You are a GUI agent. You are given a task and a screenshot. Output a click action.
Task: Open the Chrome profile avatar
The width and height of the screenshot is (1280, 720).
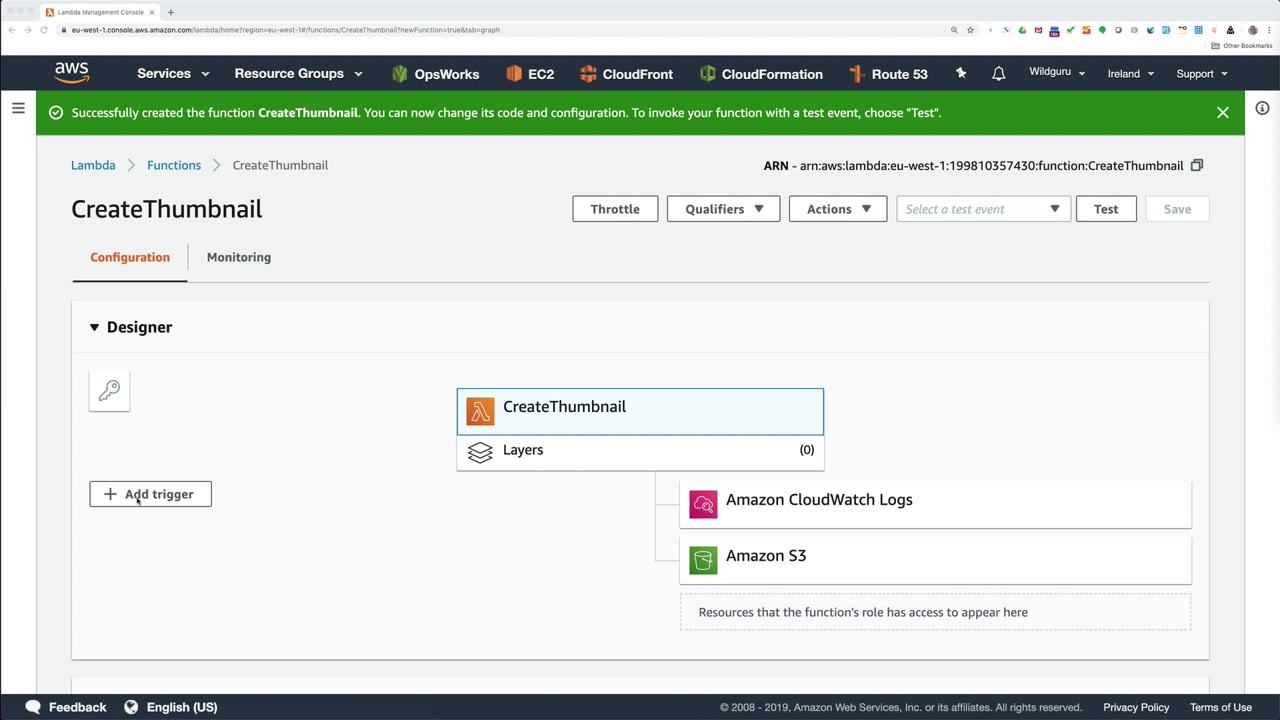(x=1252, y=30)
